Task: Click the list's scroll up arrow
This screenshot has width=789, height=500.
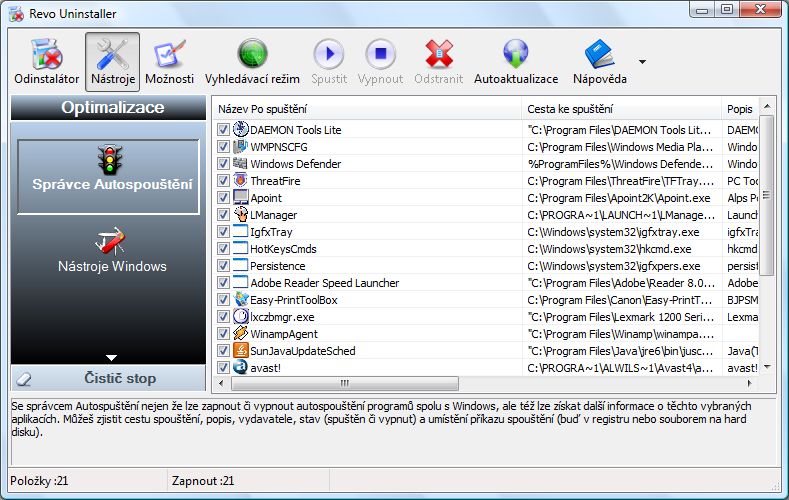Action: [767, 106]
